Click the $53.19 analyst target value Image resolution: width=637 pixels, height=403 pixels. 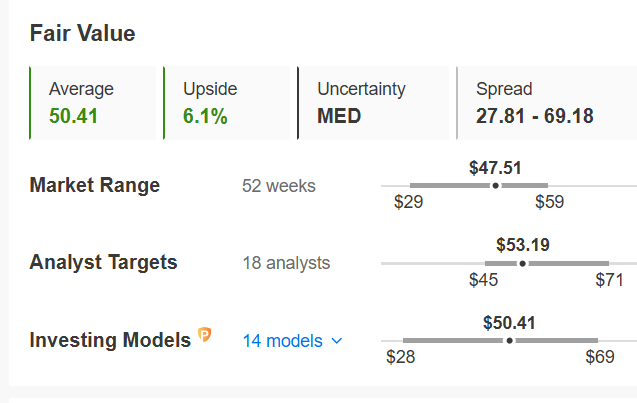coord(523,245)
